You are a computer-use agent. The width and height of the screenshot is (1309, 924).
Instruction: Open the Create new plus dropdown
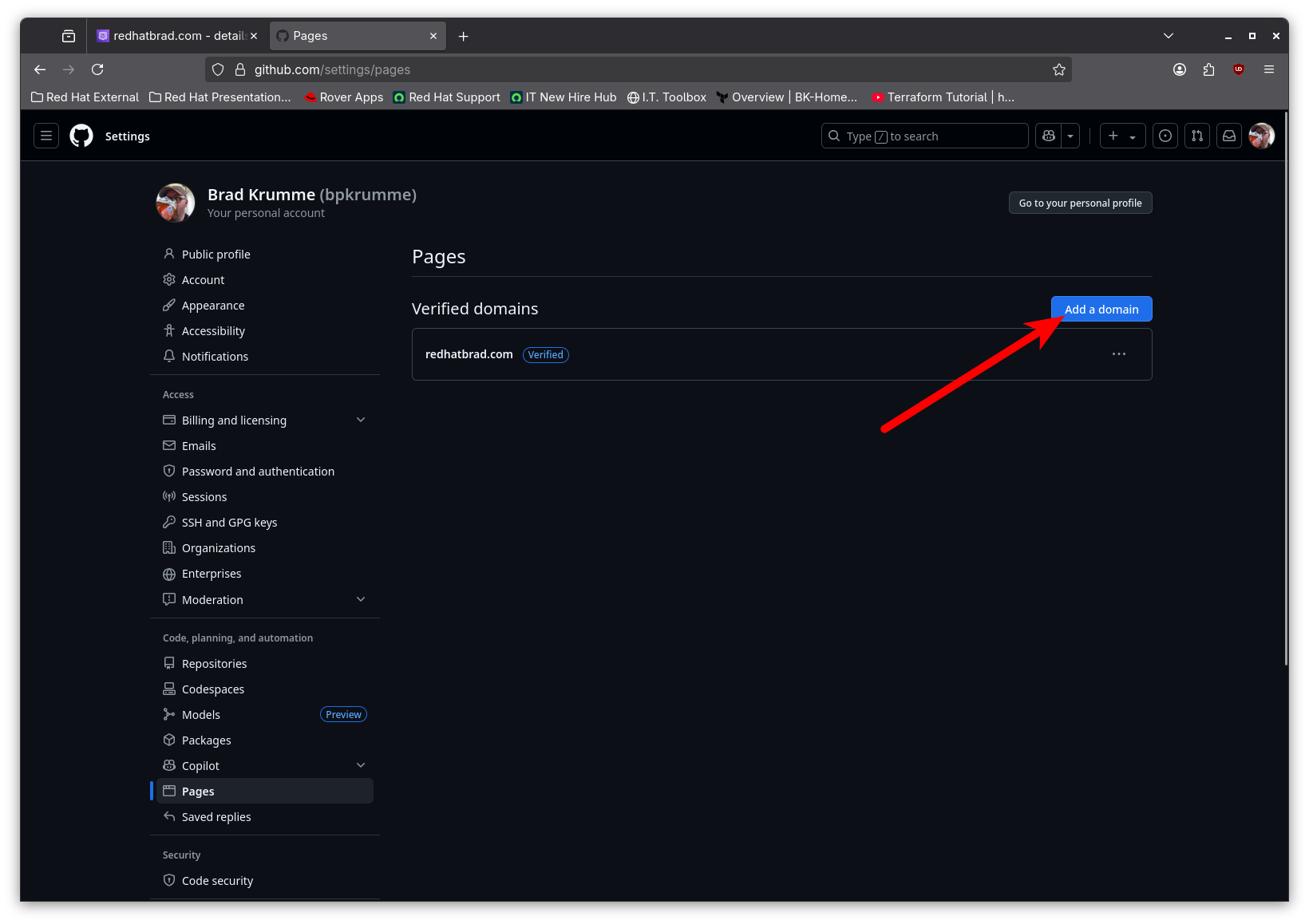[x=1122, y=136]
